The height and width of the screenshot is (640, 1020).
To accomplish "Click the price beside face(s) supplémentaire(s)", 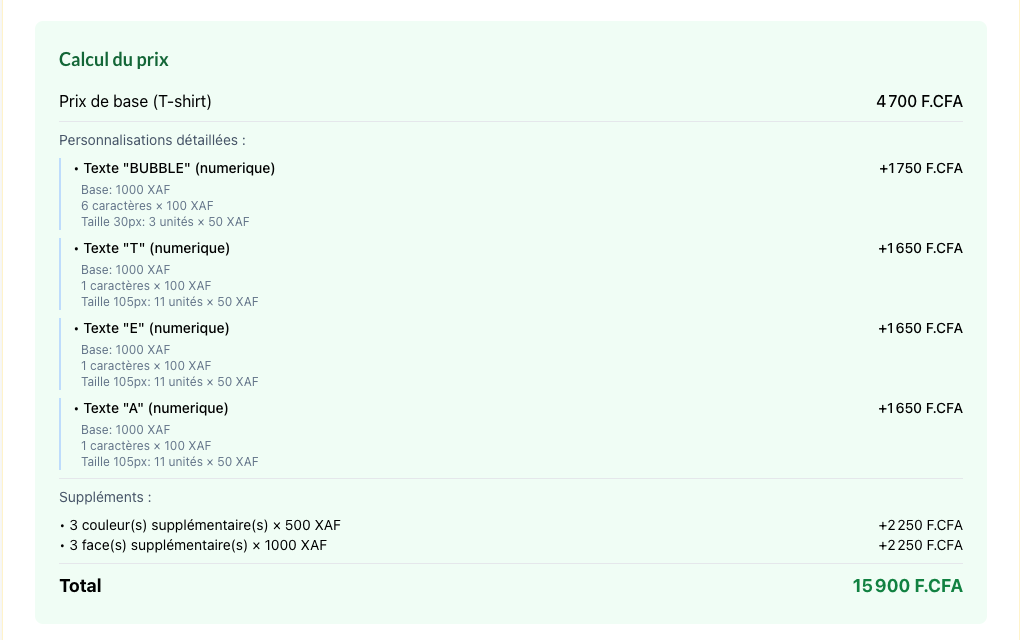I will (920, 545).
